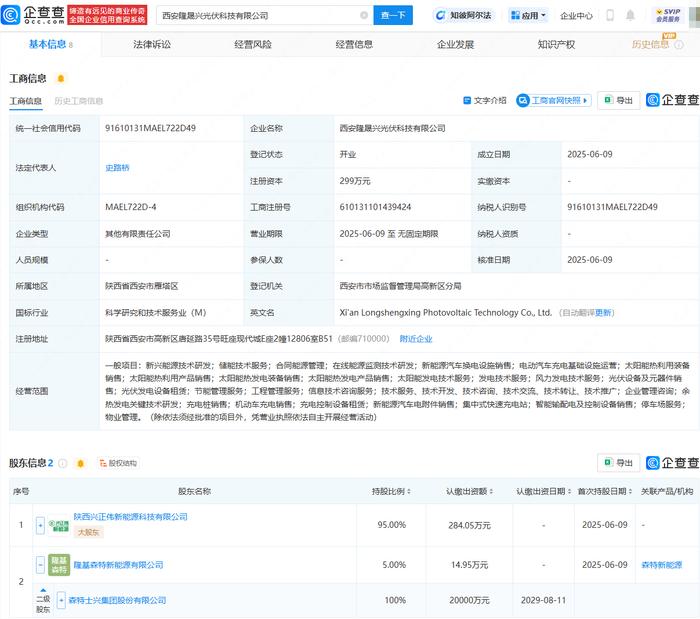Click 299万元 registered capital value
The height and width of the screenshot is (619, 700).
pos(355,181)
